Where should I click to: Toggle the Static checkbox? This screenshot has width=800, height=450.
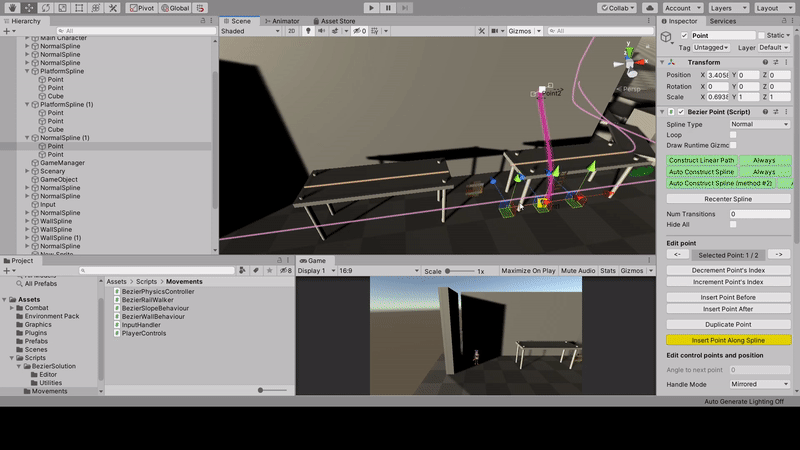pos(761,35)
